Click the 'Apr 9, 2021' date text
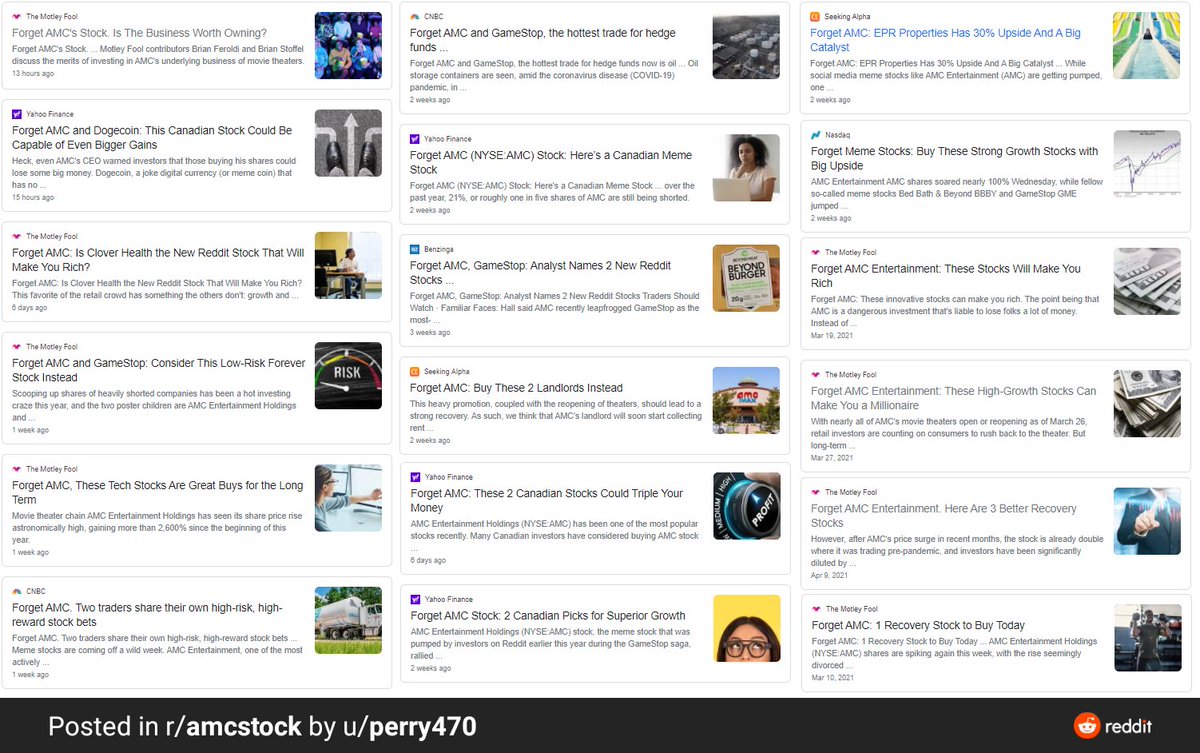 point(829,576)
